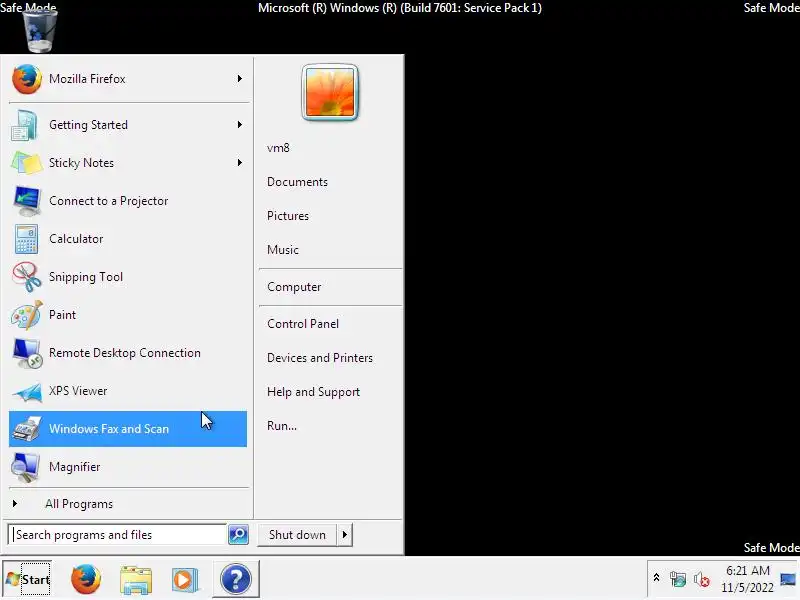
Task: Open the XPS Viewer icon
Action: [x=27, y=391]
